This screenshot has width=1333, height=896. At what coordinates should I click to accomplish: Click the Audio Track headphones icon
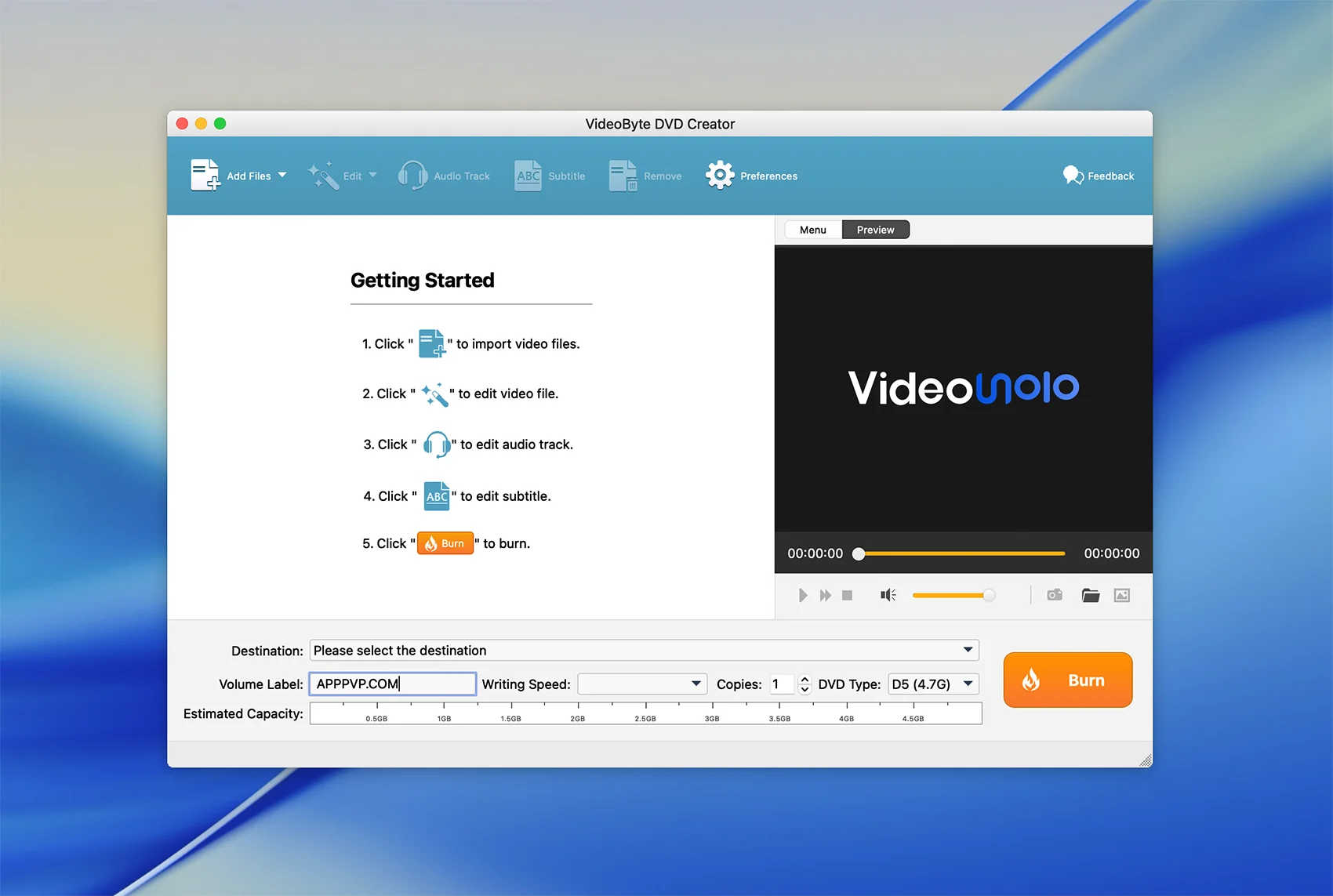tap(412, 176)
